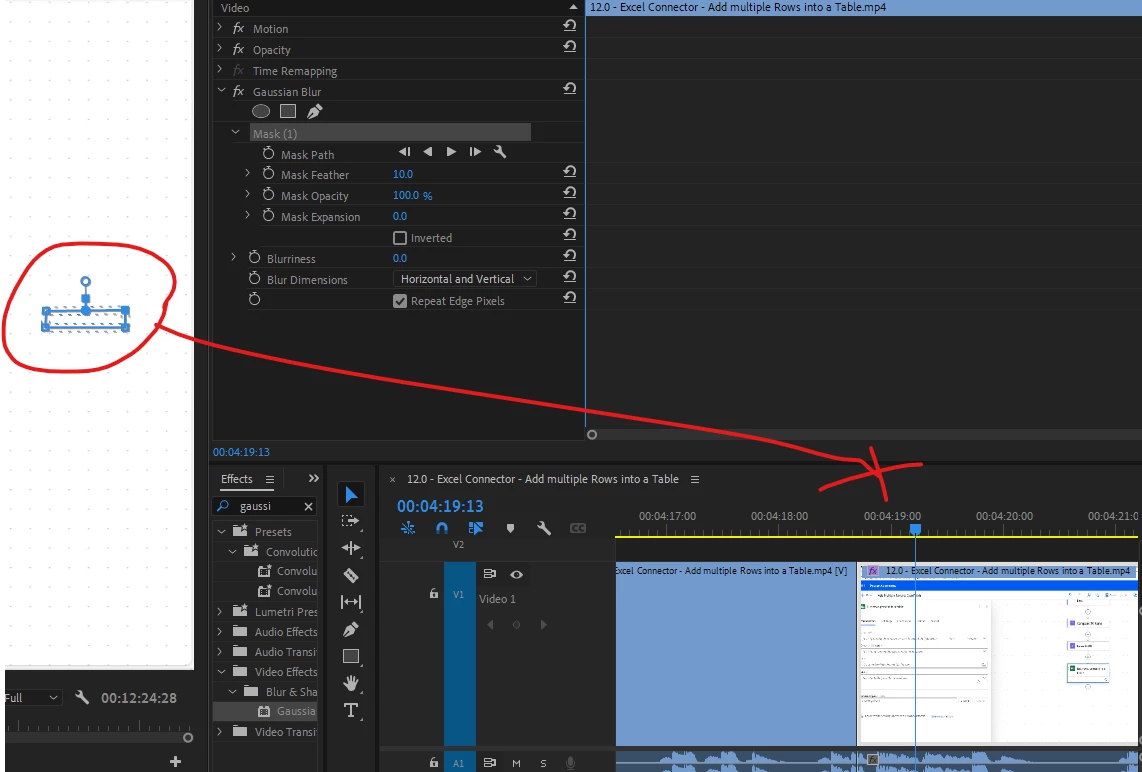Reset the Motion effect
The image size is (1142, 772).
(x=570, y=25)
